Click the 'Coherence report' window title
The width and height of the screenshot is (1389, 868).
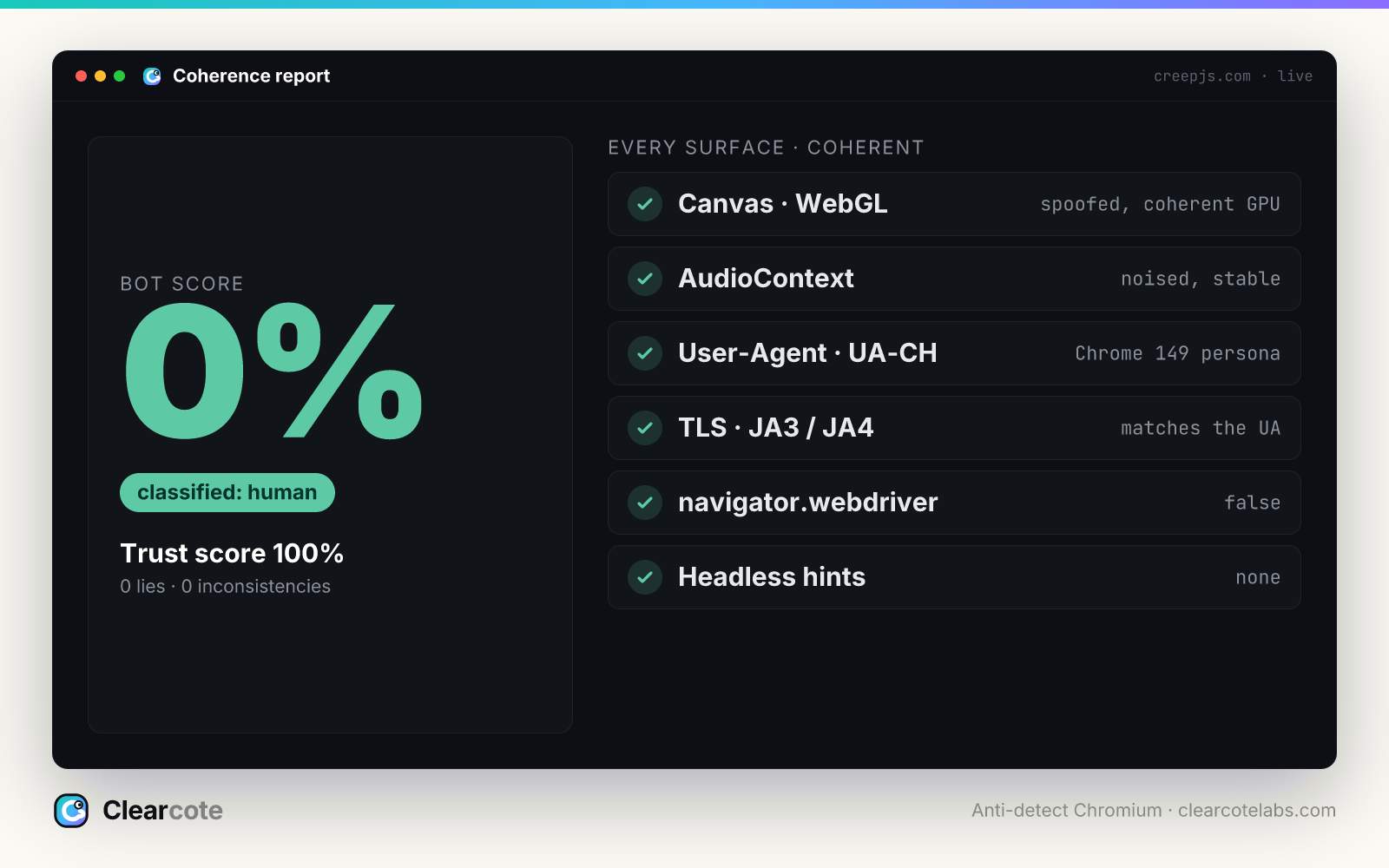click(252, 76)
